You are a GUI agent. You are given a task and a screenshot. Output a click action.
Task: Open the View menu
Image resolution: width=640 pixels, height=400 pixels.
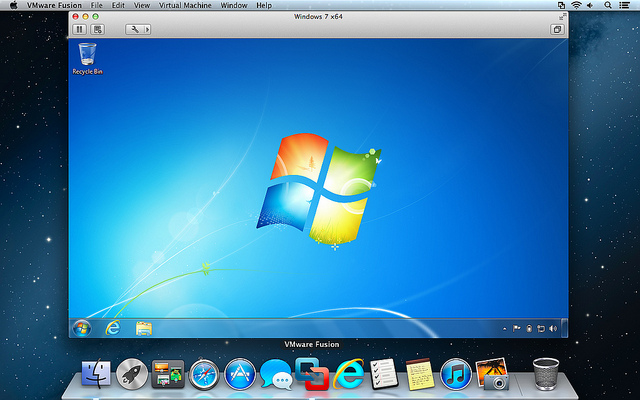(x=142, y=5)
